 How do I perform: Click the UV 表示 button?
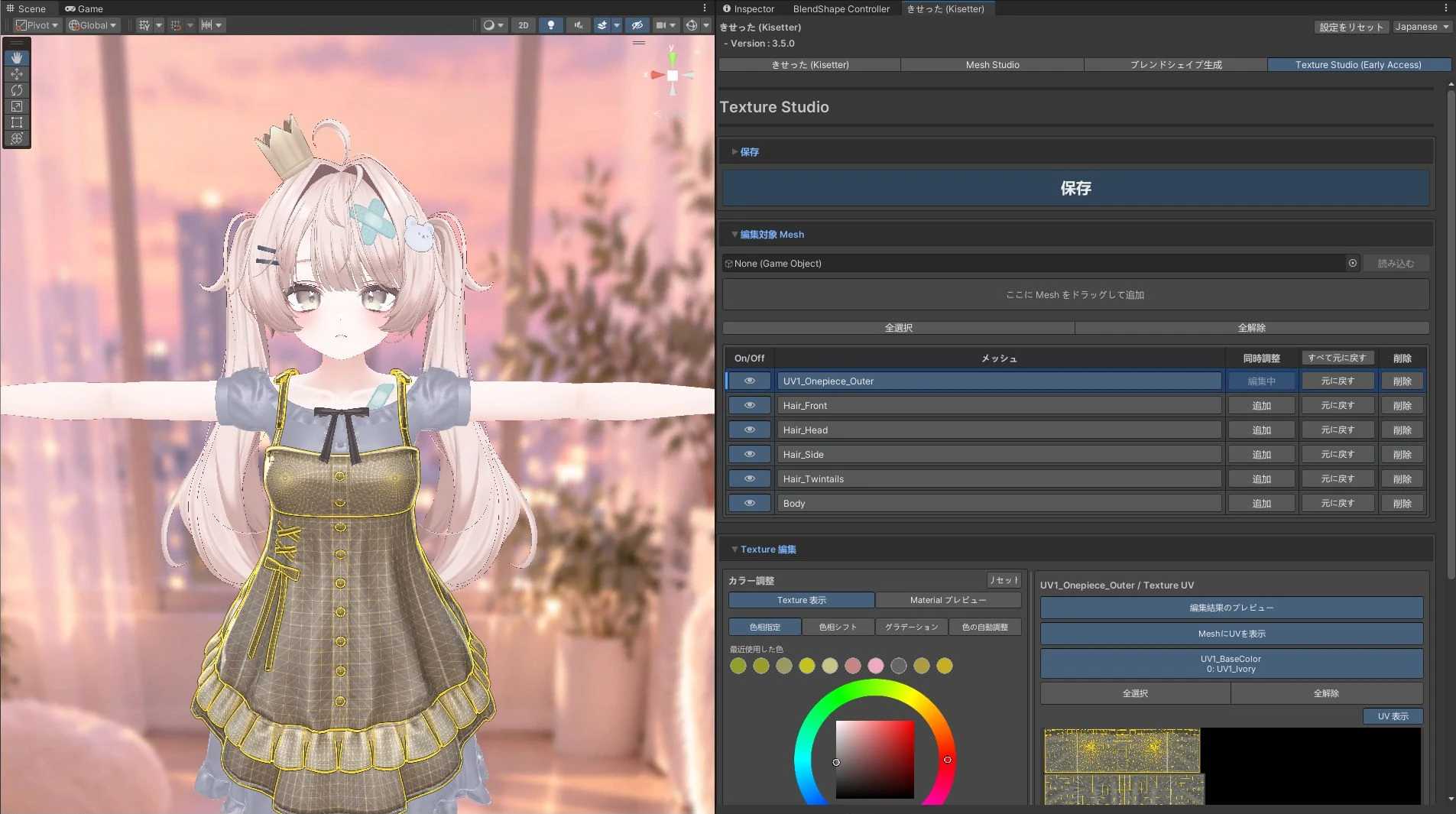tap(1393, 716)
